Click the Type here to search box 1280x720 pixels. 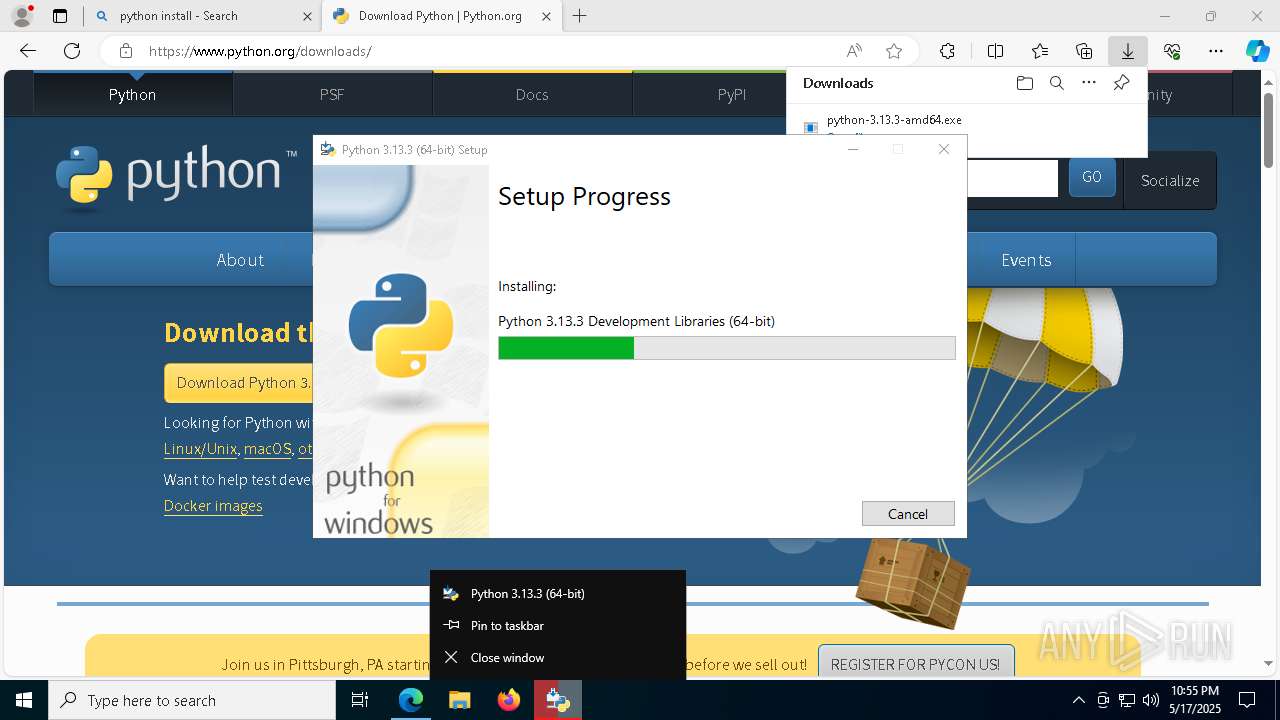pos(192,700)
